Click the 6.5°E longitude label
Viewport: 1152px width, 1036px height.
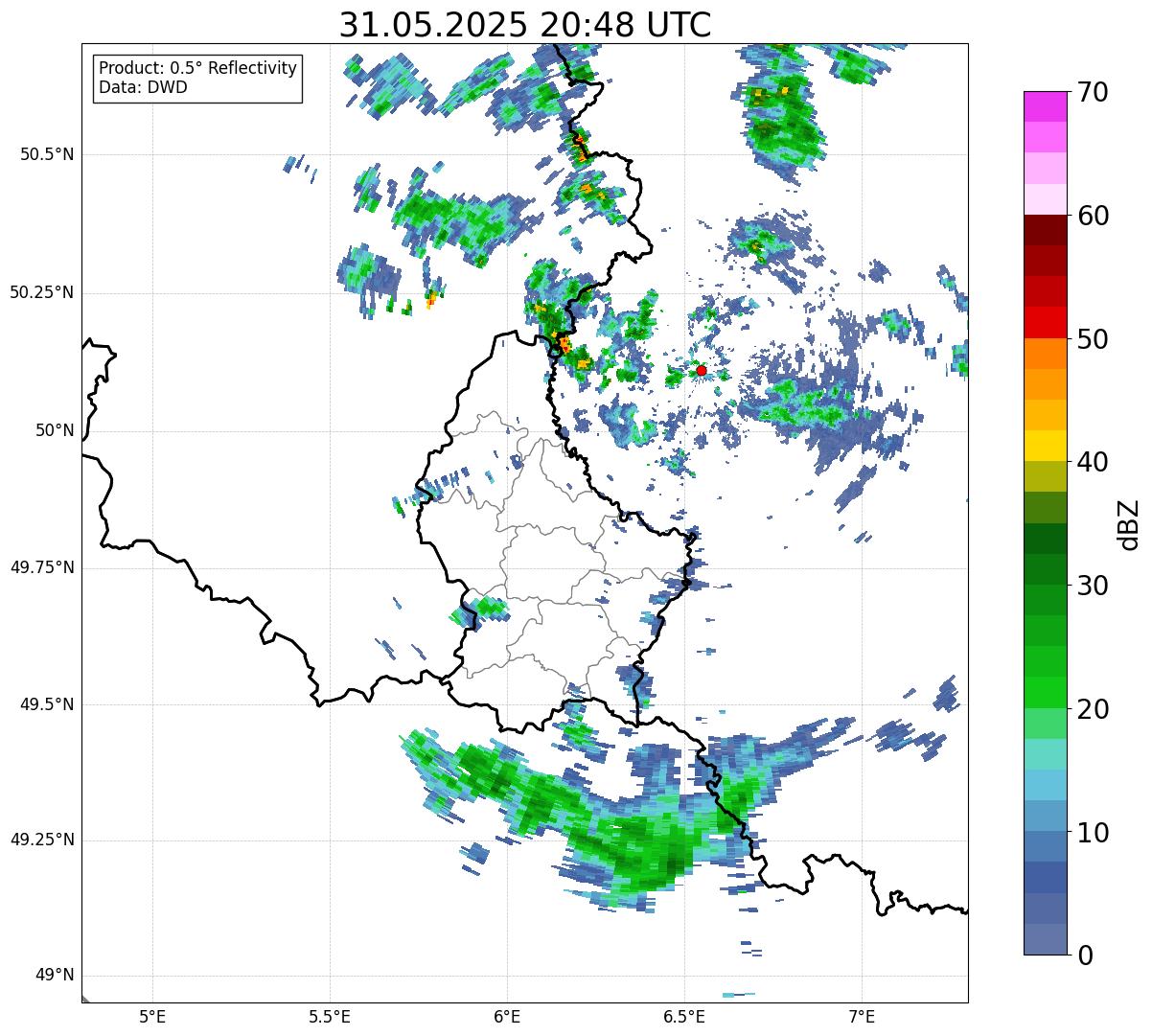pyautogui.click(x=684, y=1016)
